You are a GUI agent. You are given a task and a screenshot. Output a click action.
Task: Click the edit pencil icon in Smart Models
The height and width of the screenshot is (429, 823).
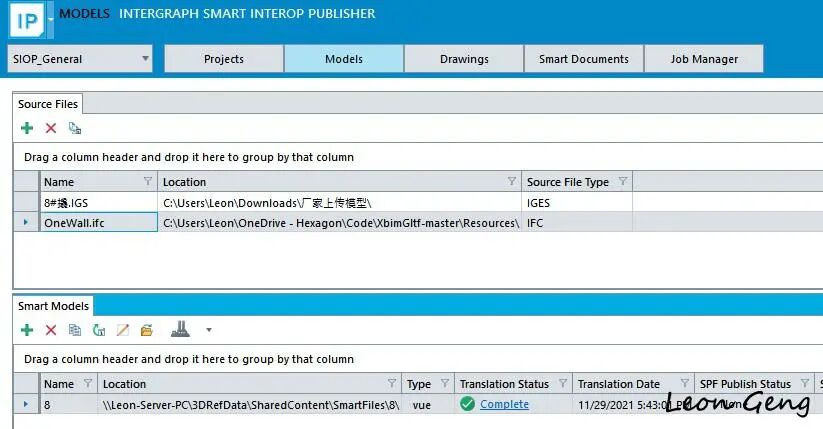point(123,330)
